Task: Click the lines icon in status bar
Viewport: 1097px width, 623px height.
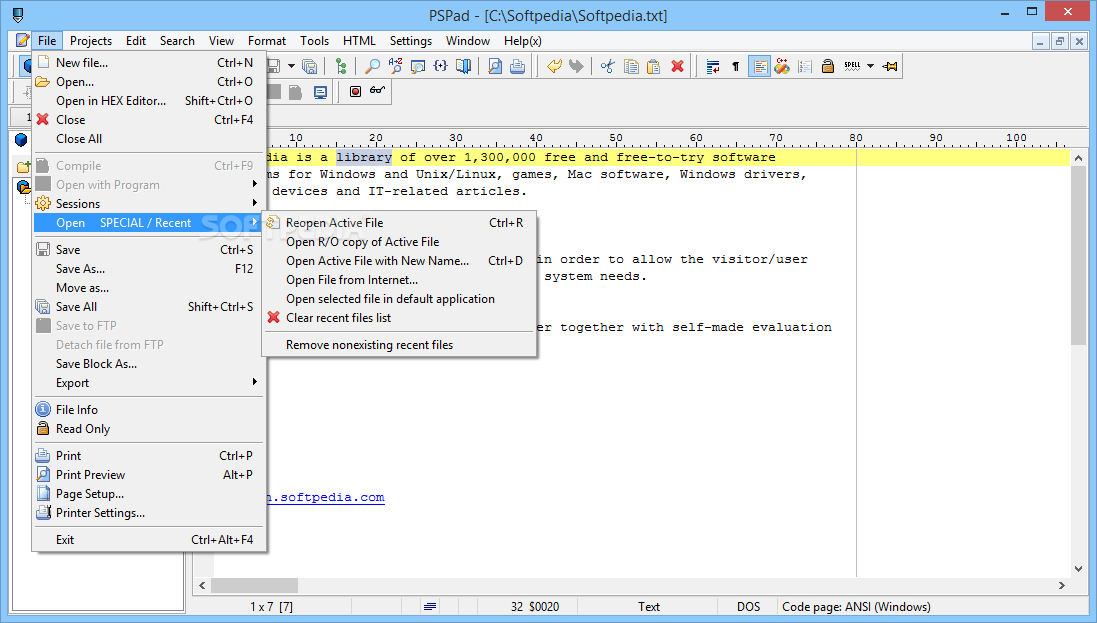Action: point(430,607)
